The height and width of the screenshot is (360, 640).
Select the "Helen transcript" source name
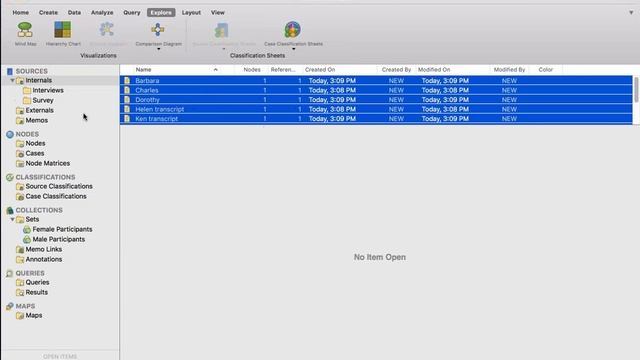coord(160,109)
